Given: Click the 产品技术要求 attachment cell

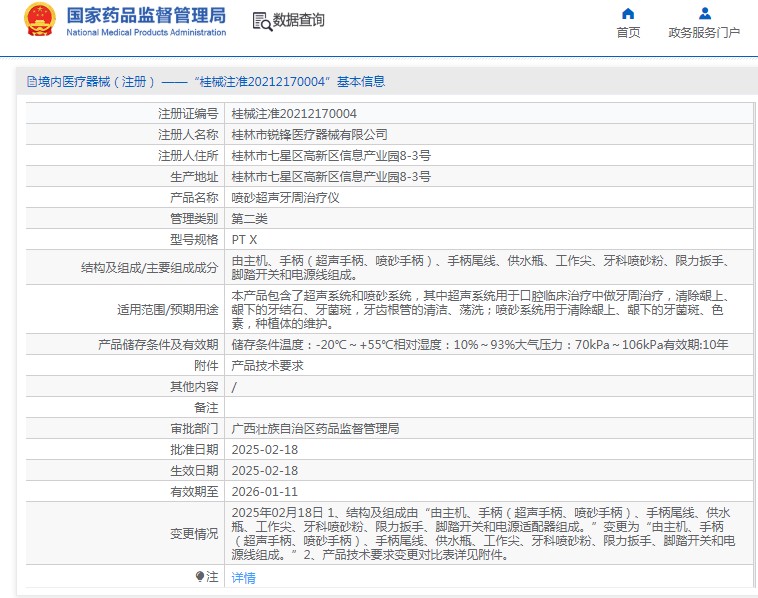Looking at the screenshot, I should [267, 366].
